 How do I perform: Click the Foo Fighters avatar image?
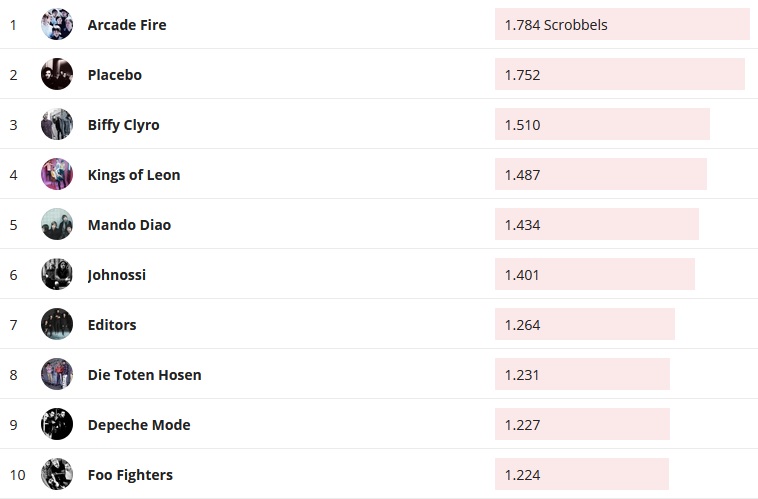(x=57, y=474)
